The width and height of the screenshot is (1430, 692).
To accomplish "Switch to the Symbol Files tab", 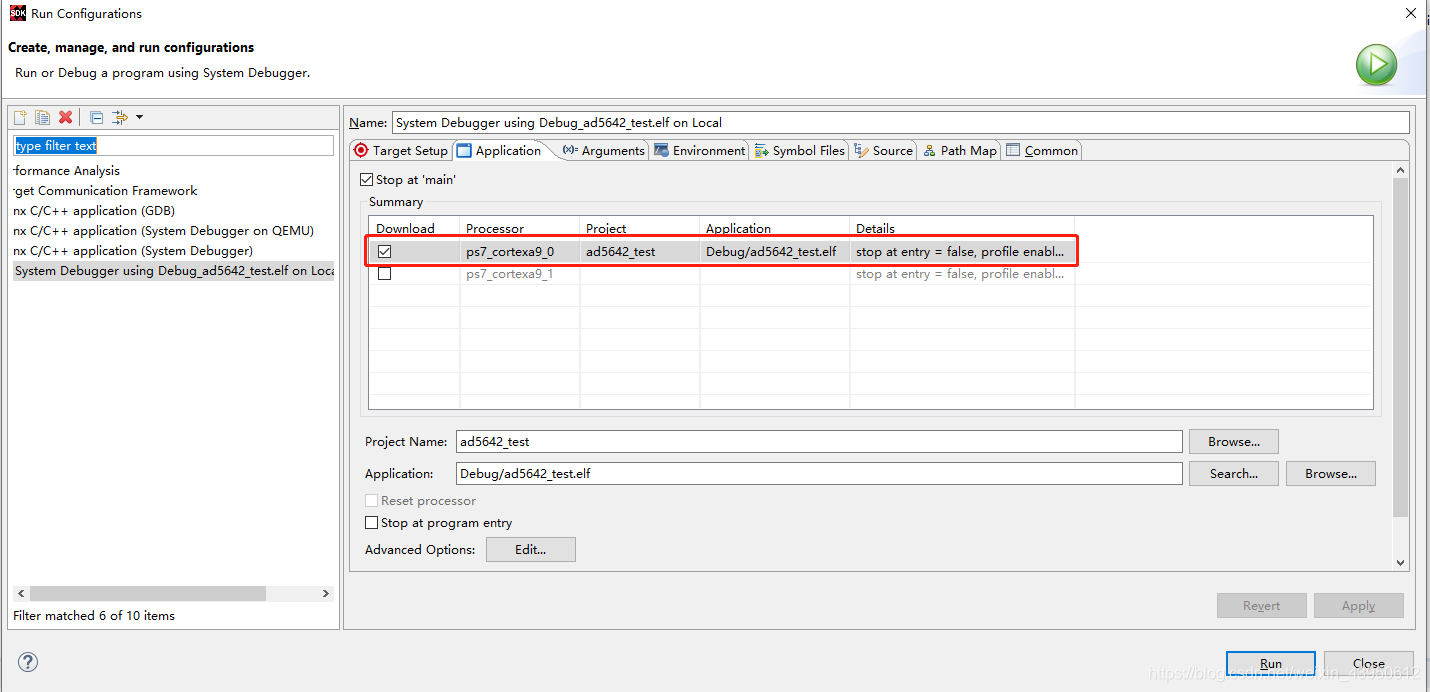I will pyautogui.click(x=800, y=150).
